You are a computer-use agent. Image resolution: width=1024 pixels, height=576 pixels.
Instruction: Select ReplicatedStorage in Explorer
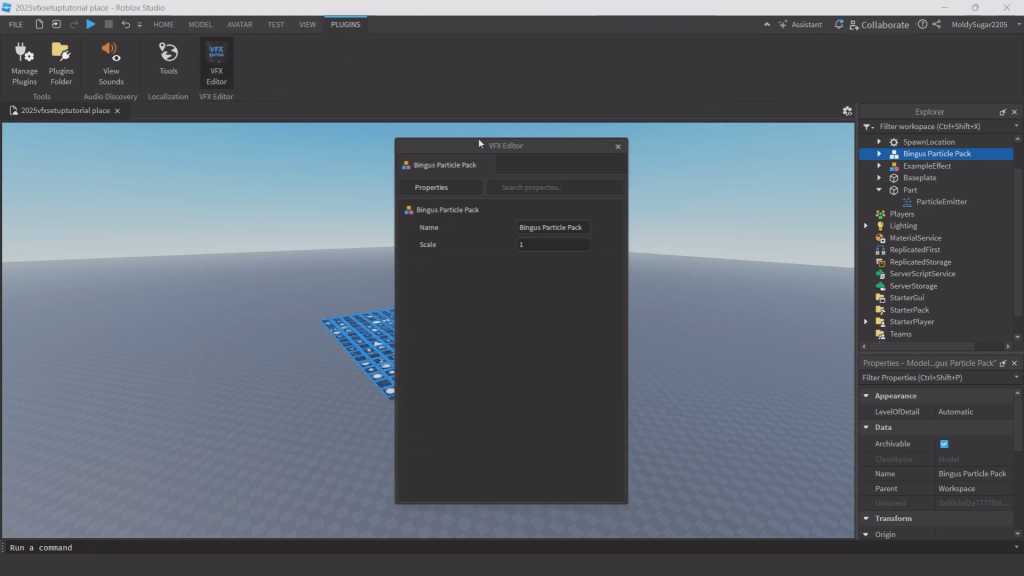click(920, 262)
